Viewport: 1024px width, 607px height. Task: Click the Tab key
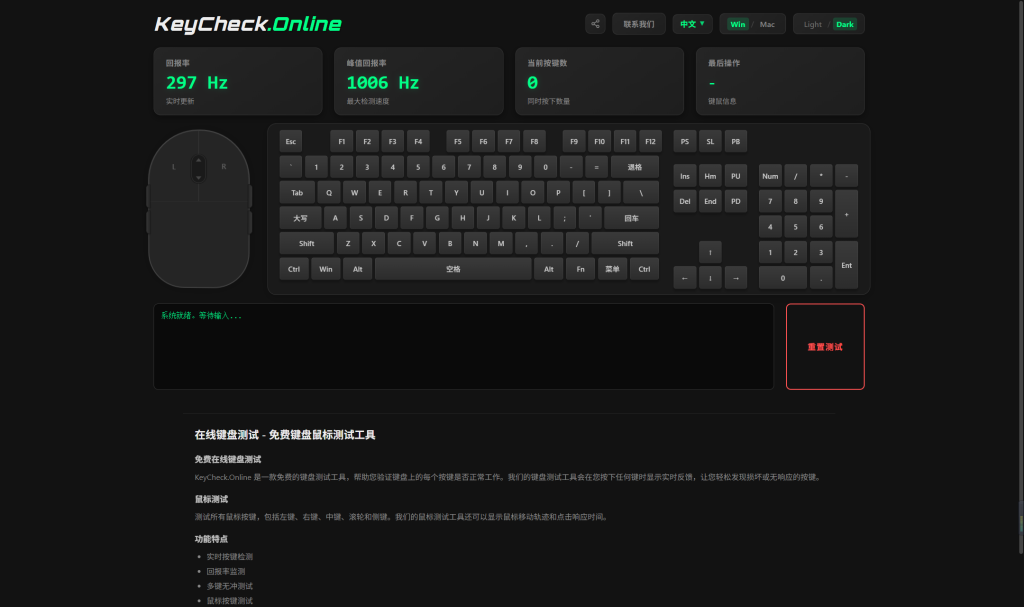[x=297, y=192]
